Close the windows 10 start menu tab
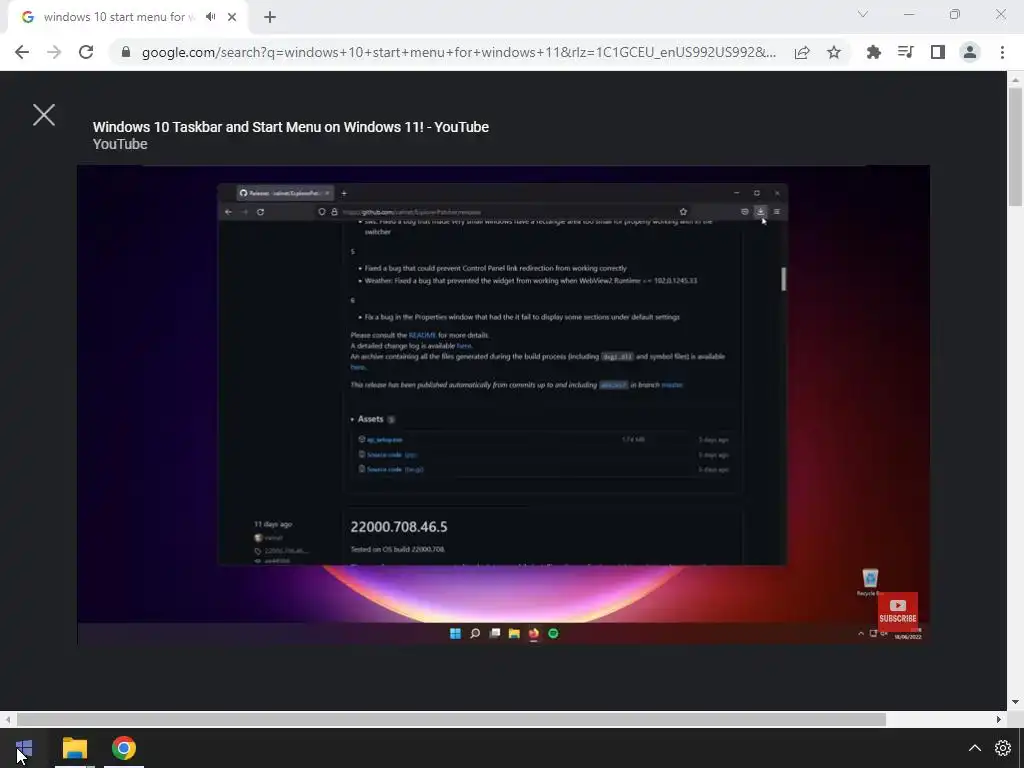 tap(232, 17)
